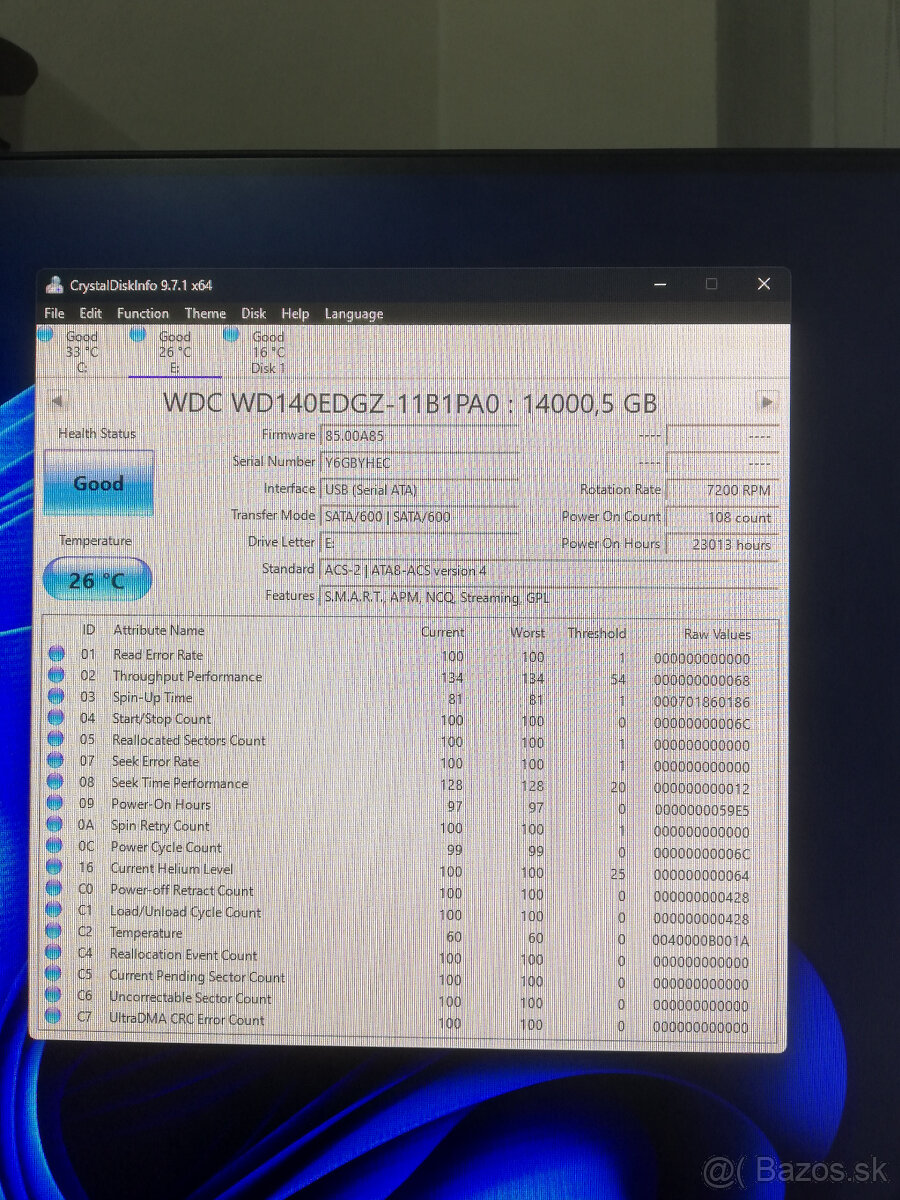Image resolution: width=900 pixels, height=1200 pixels.
Task: Click the Good health status button
Action: coord(97,483)
